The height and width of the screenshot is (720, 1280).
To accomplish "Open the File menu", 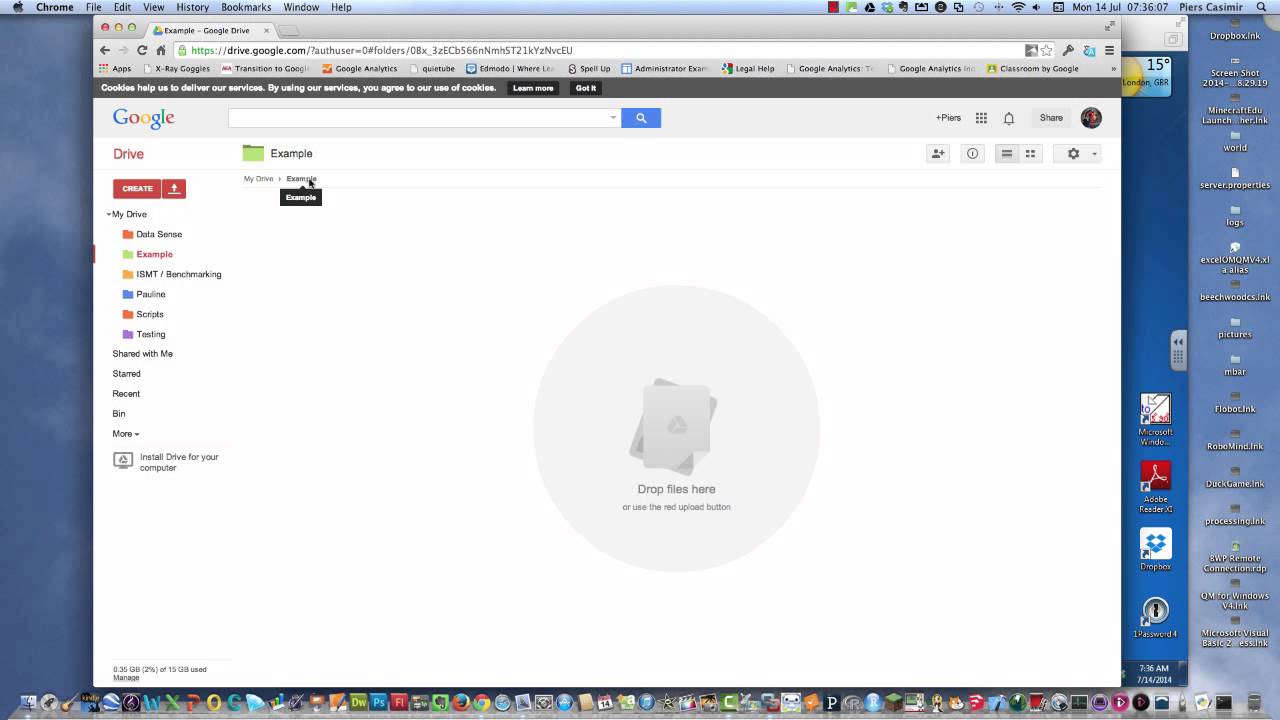I will click(93, 7).
